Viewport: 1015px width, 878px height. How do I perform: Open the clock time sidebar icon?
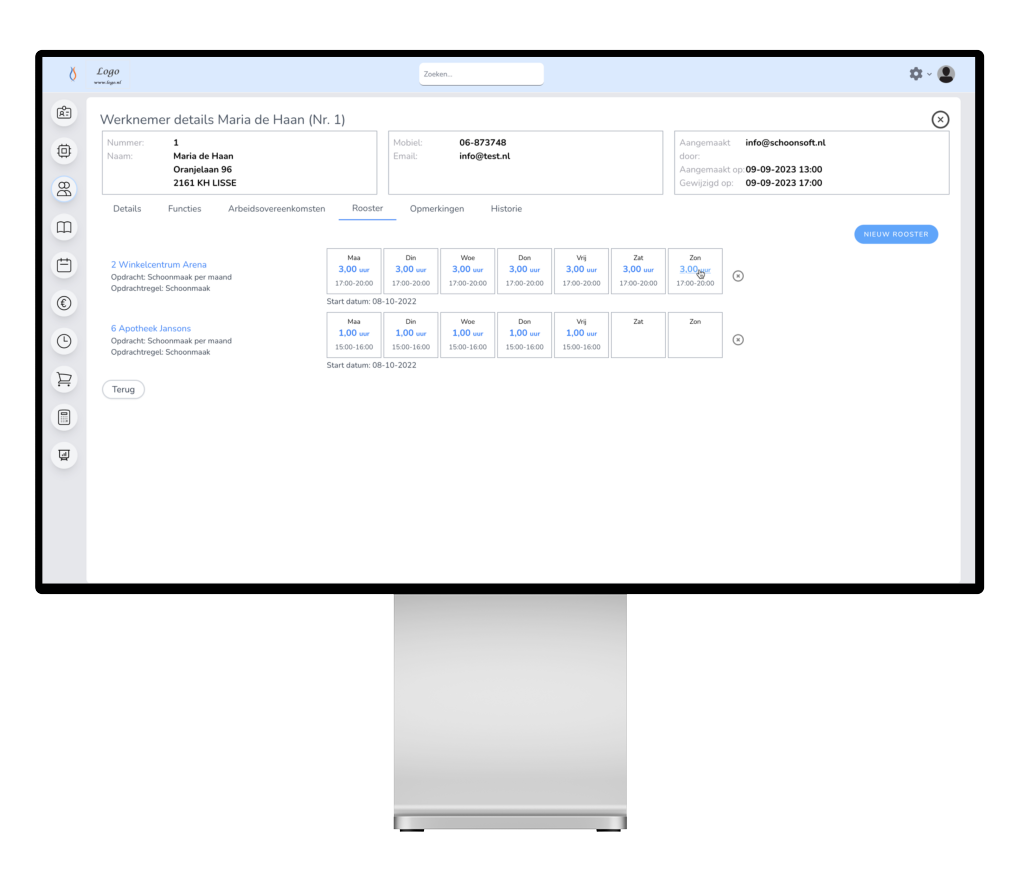(64, 341)
